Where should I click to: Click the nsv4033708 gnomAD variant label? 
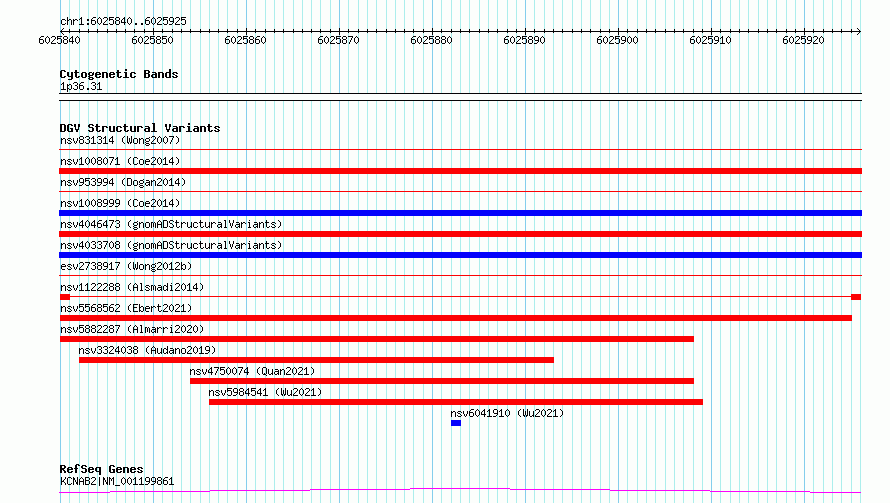[171, 245]
